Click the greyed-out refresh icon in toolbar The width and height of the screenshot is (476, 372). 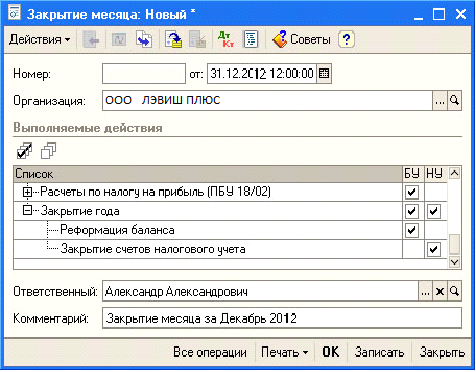(118, 40)
